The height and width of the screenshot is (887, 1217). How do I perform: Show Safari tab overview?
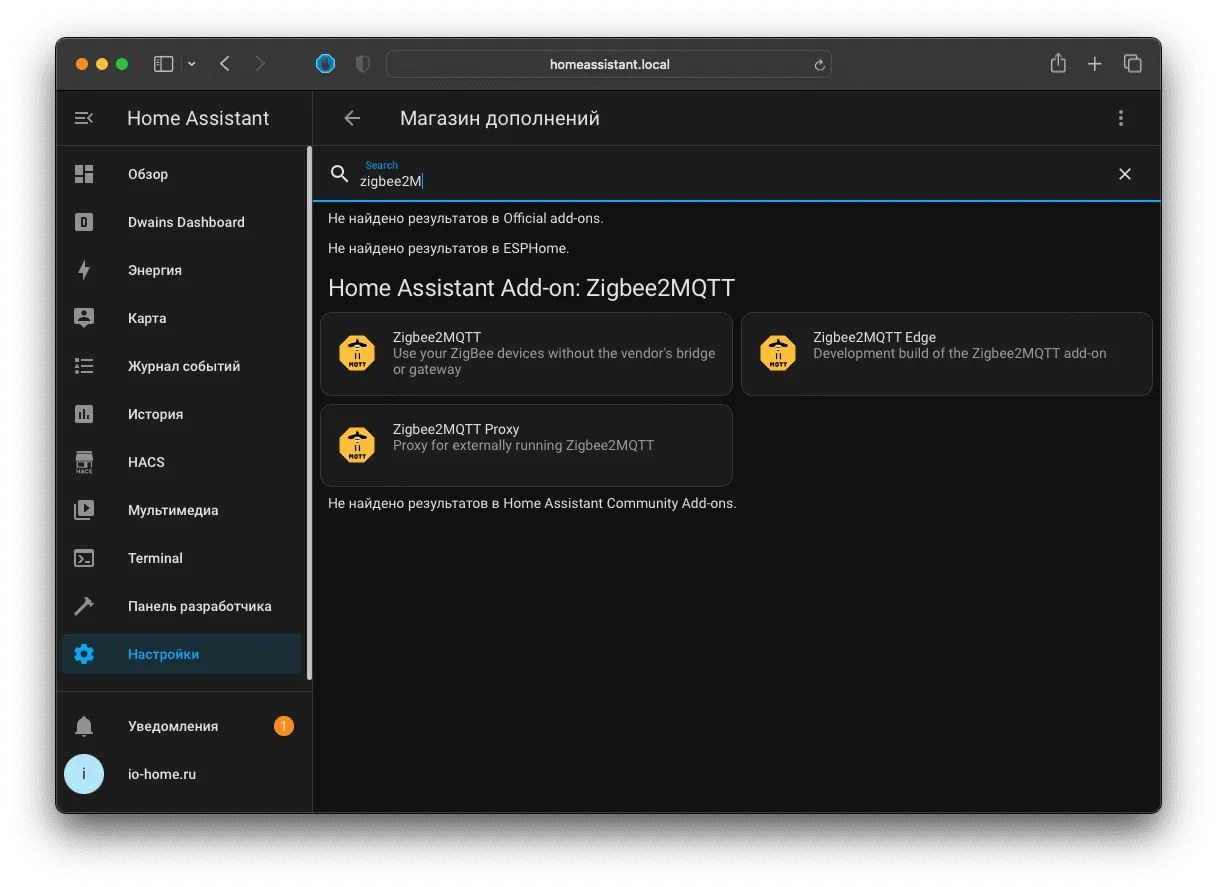(x=1133, y=64)
